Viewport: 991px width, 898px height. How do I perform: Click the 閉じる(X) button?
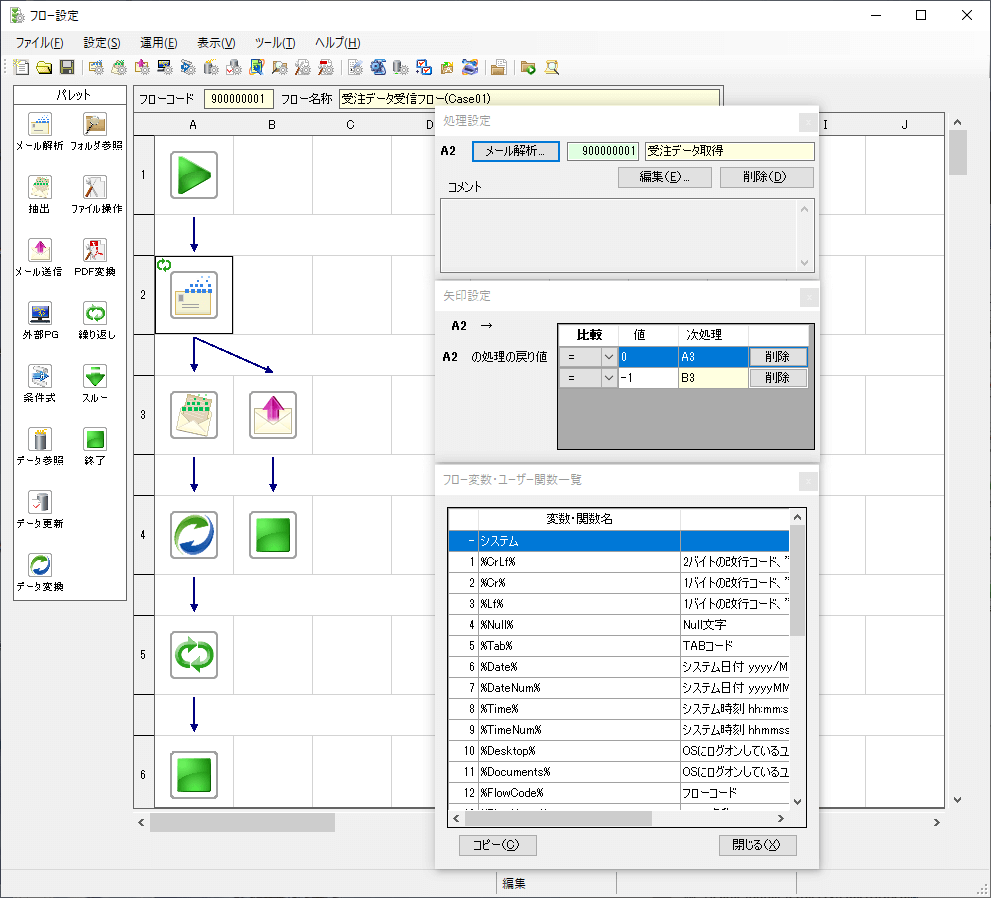pos(757,845)
